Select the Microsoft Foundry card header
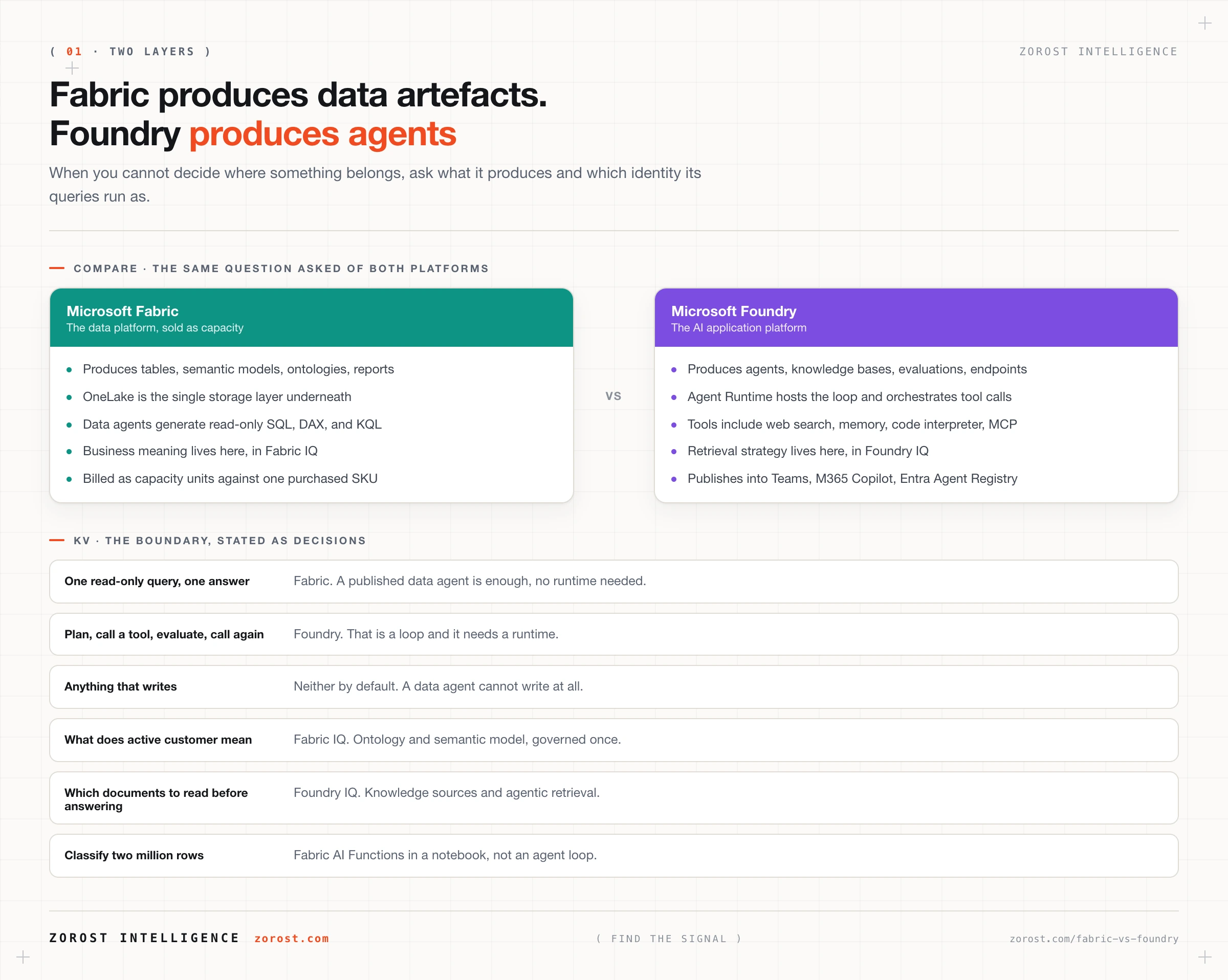 tap(916, 318)
